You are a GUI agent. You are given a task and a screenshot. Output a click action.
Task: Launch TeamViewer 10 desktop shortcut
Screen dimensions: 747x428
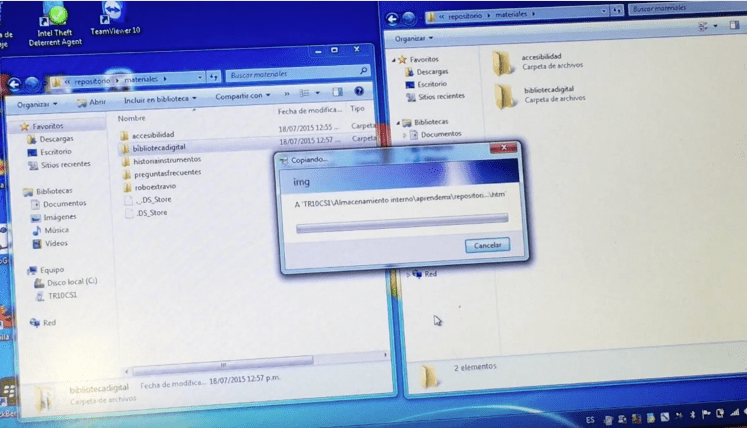115,19
